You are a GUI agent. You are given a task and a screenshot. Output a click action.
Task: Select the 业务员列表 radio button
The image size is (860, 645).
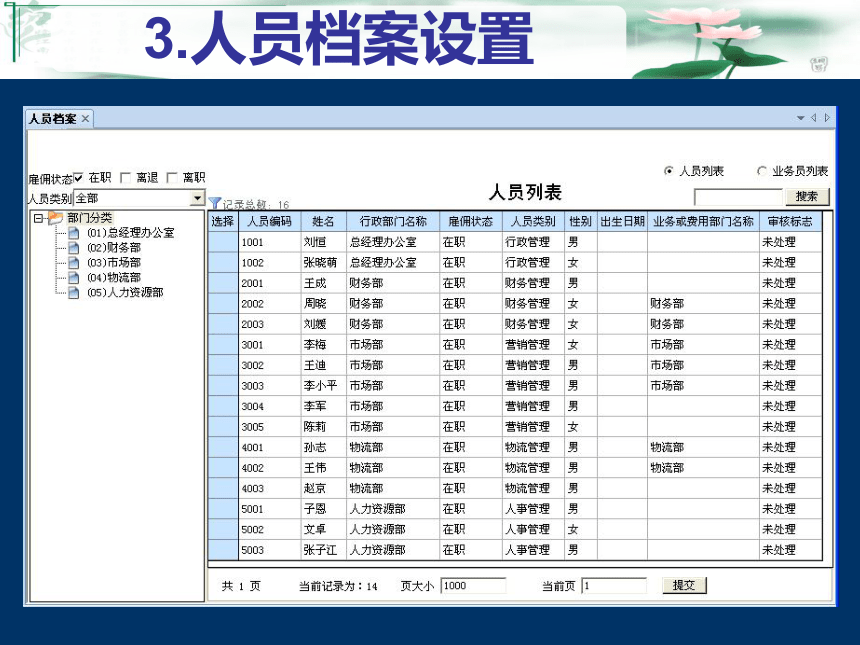tap(761, 171)
